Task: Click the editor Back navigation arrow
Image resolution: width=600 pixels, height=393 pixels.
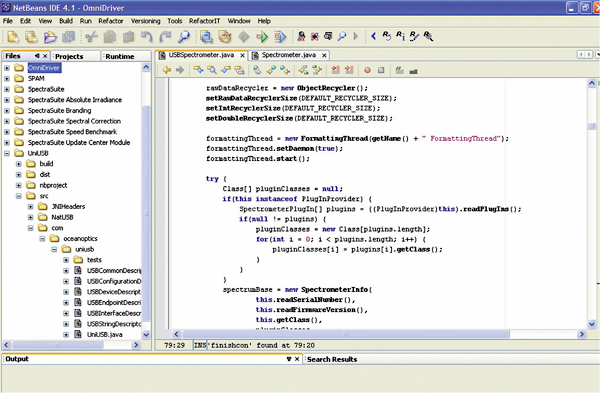Action: pos(167,70)
